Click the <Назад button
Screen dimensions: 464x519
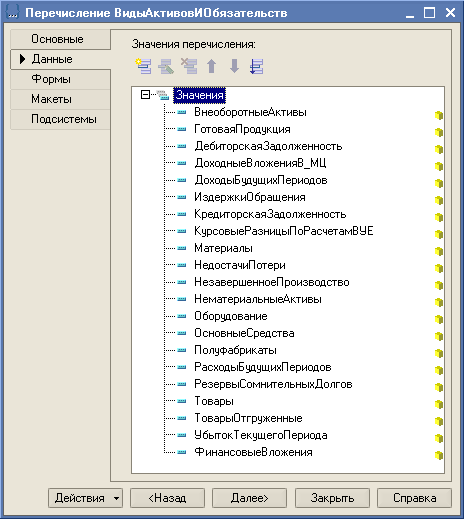(167, 498)
